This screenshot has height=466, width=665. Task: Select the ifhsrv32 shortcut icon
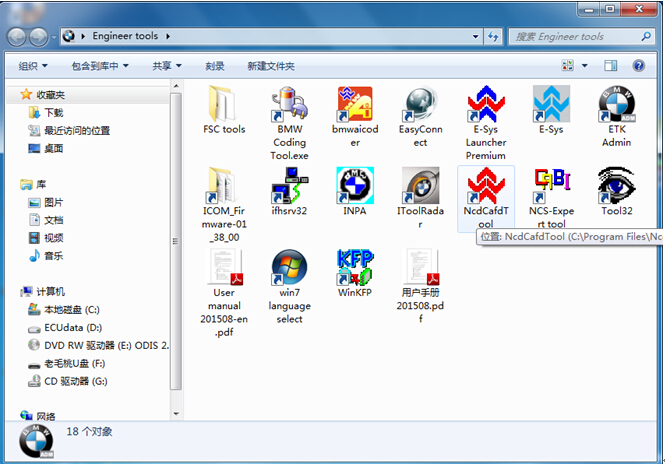click(290, 185)
